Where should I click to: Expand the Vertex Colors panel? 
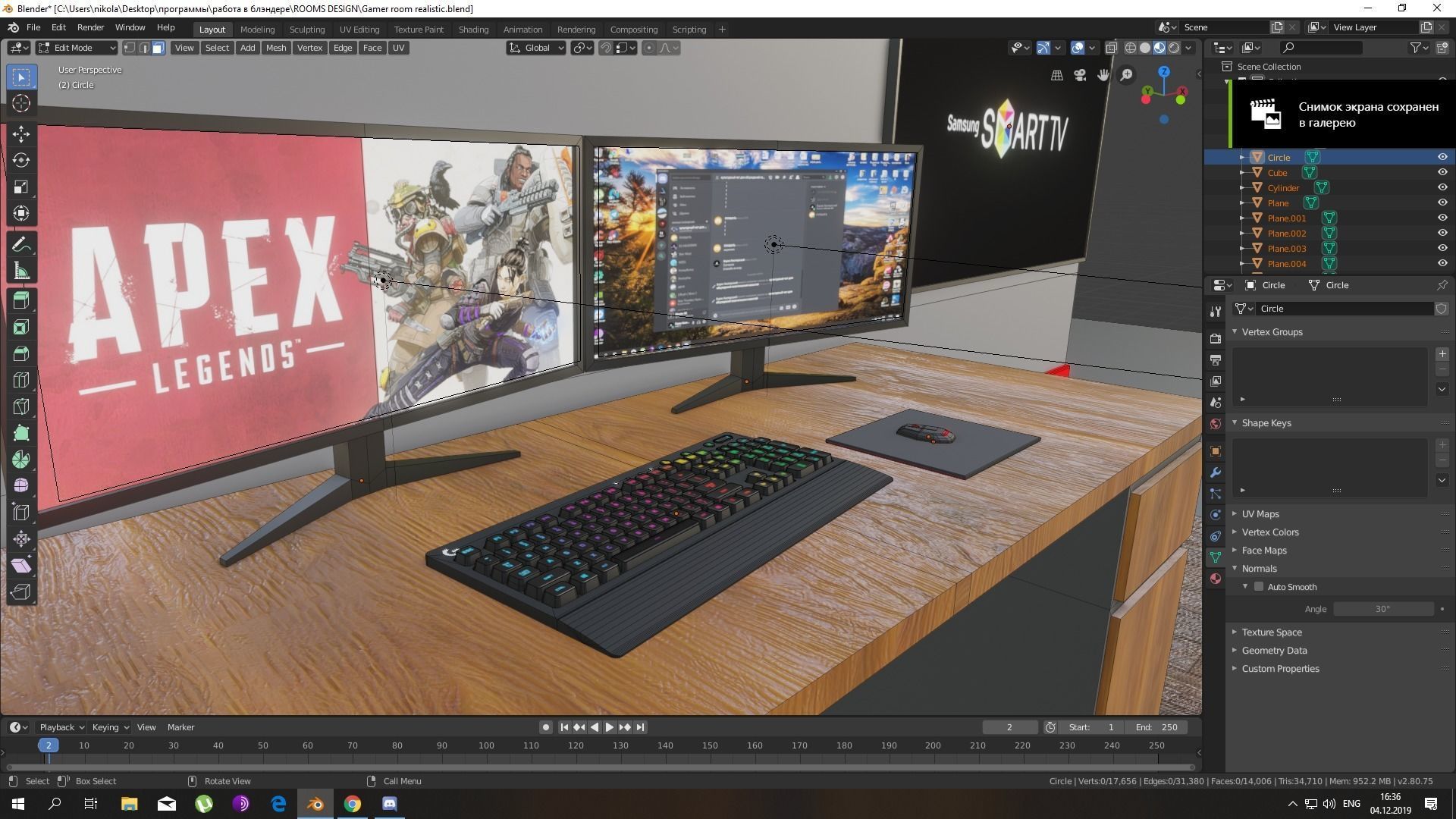[x=1270, y=532]
